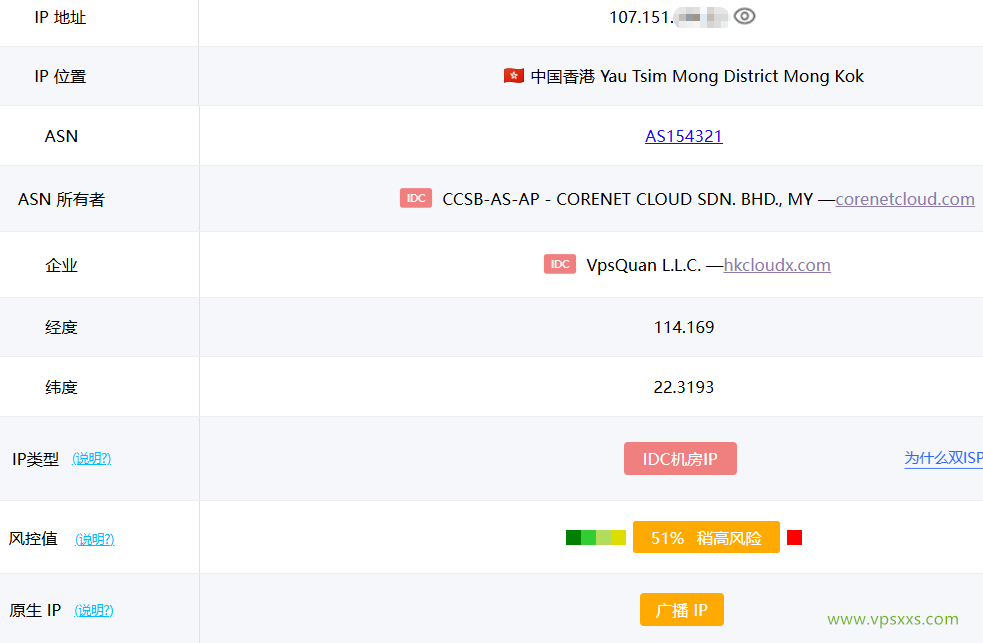Select the CCSB-AS-AP CORENET CLOUD owner text
The image size is (983, 643).
[x=628, y=199]
